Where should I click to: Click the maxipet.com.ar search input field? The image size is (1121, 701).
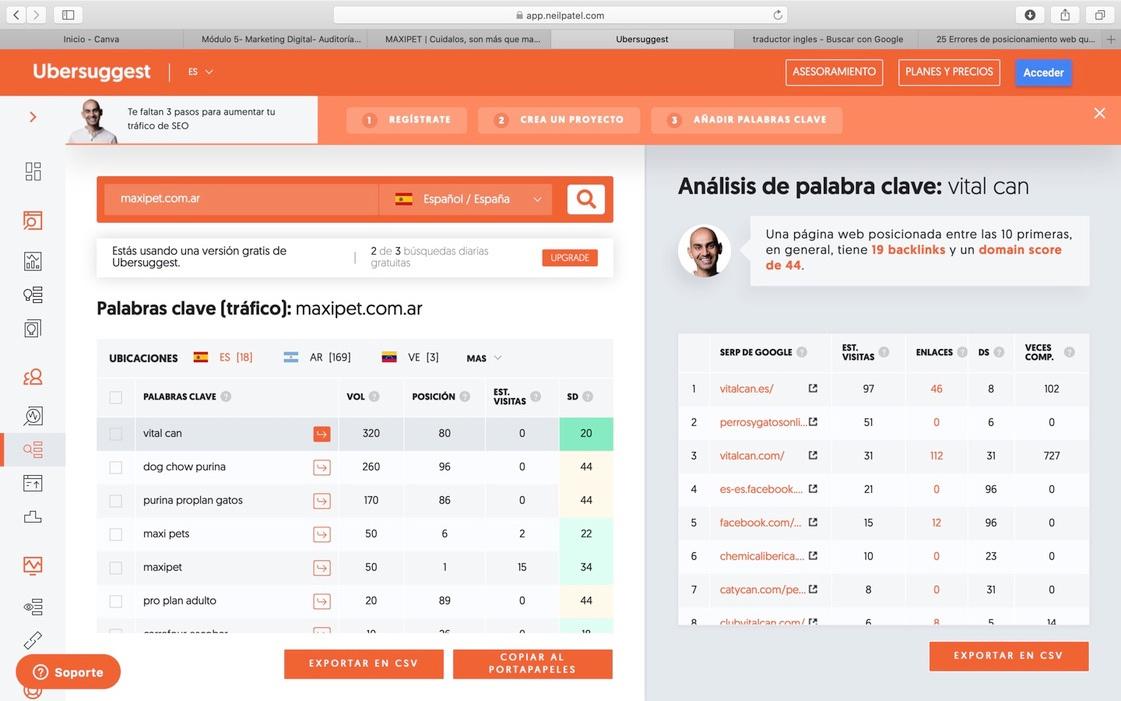pos(241,199)
